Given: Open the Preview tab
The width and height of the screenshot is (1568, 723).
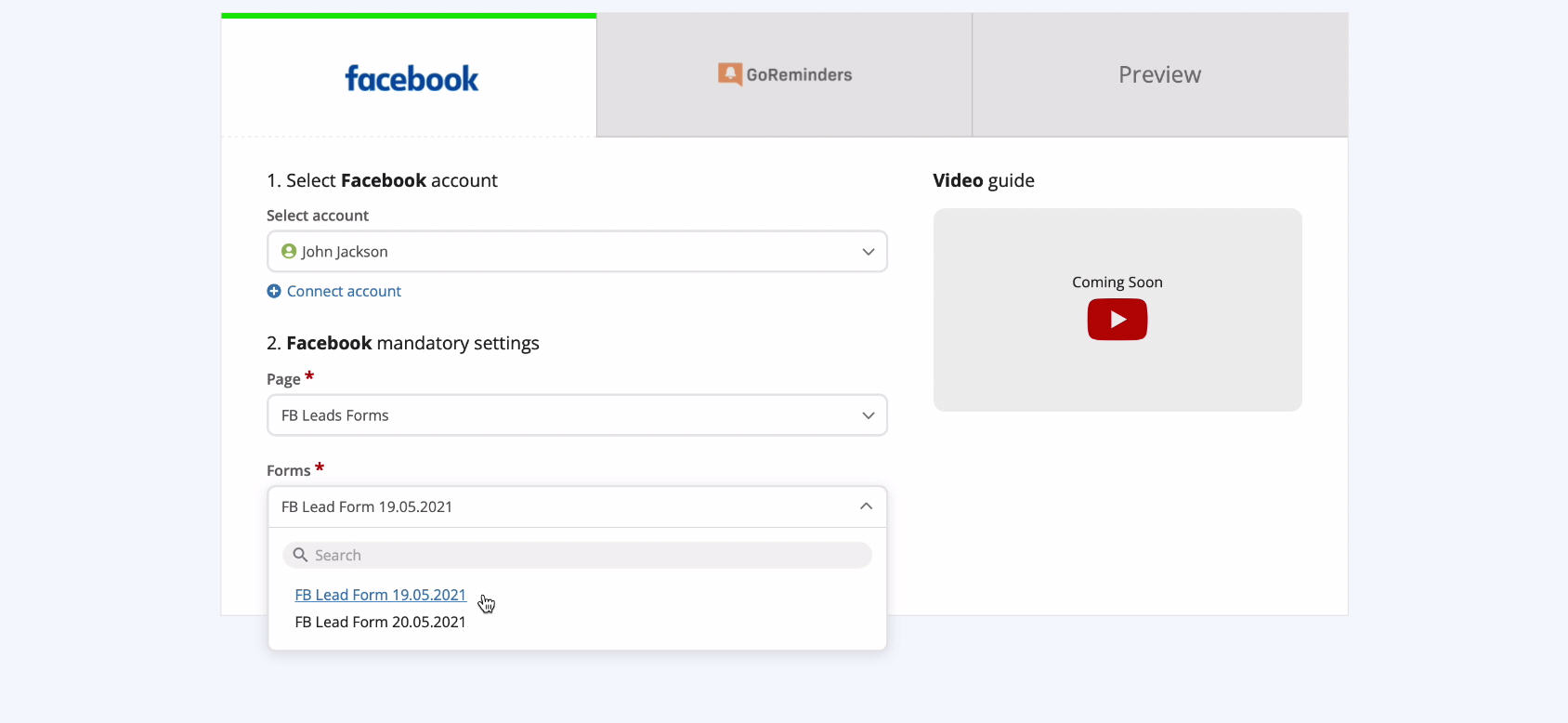Looking at the screenshot, I should [x=1160, y=75].
